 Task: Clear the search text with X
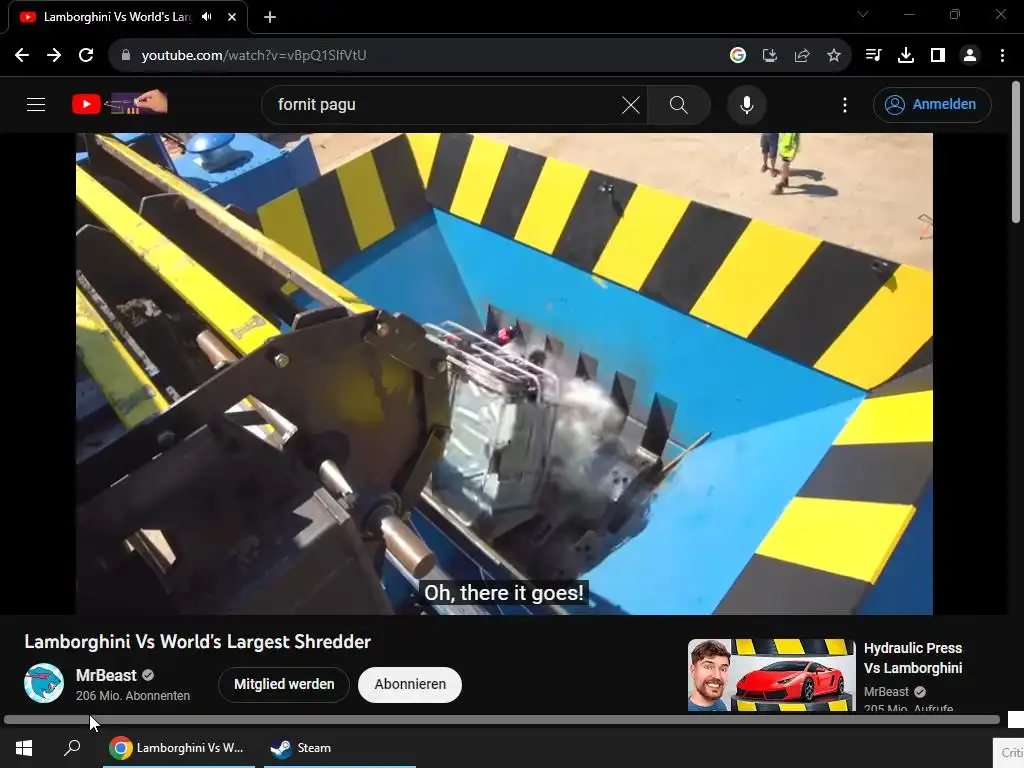(x=631, y=104)
